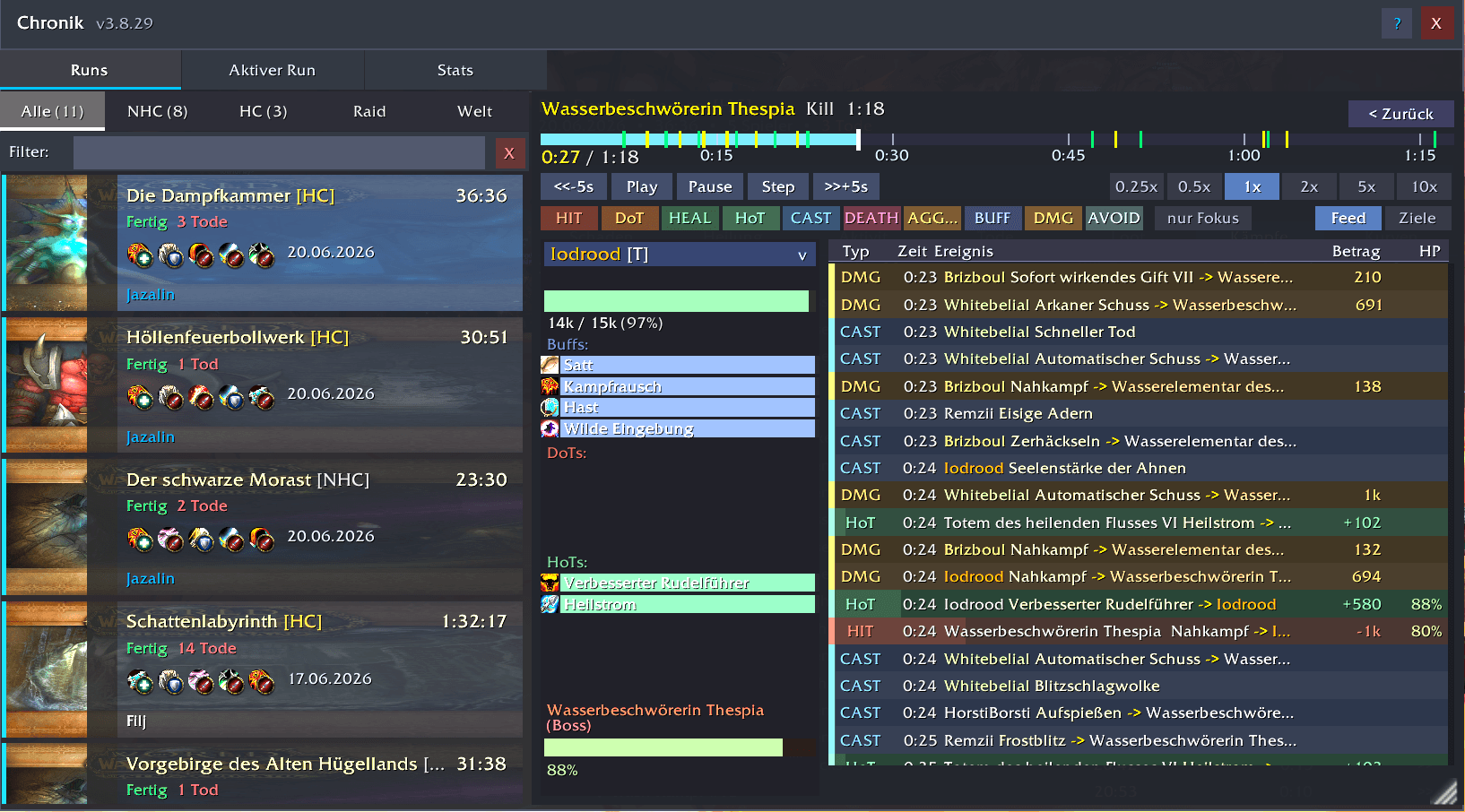Click the Kampfrausch buff icon
The image size is (1465, 812).
pos(550,386)
